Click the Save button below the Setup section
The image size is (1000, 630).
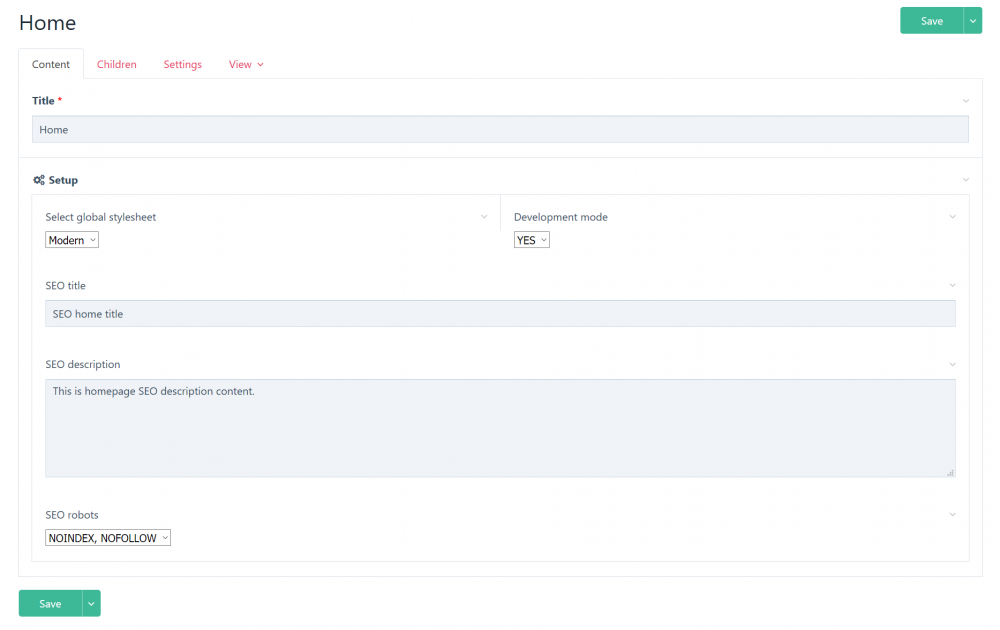50,603
